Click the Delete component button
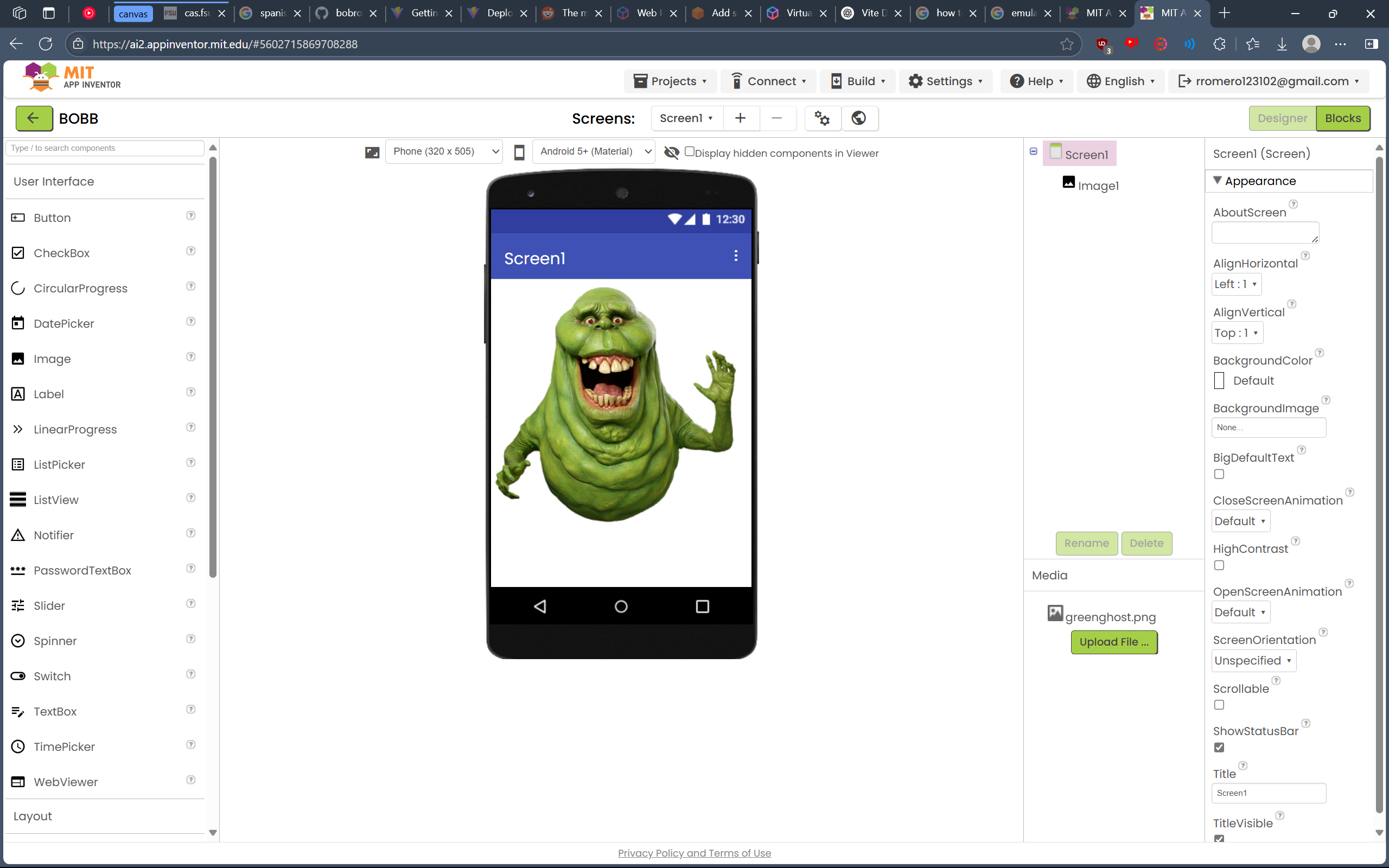 pyautogui.click(x=1146, y=543)
